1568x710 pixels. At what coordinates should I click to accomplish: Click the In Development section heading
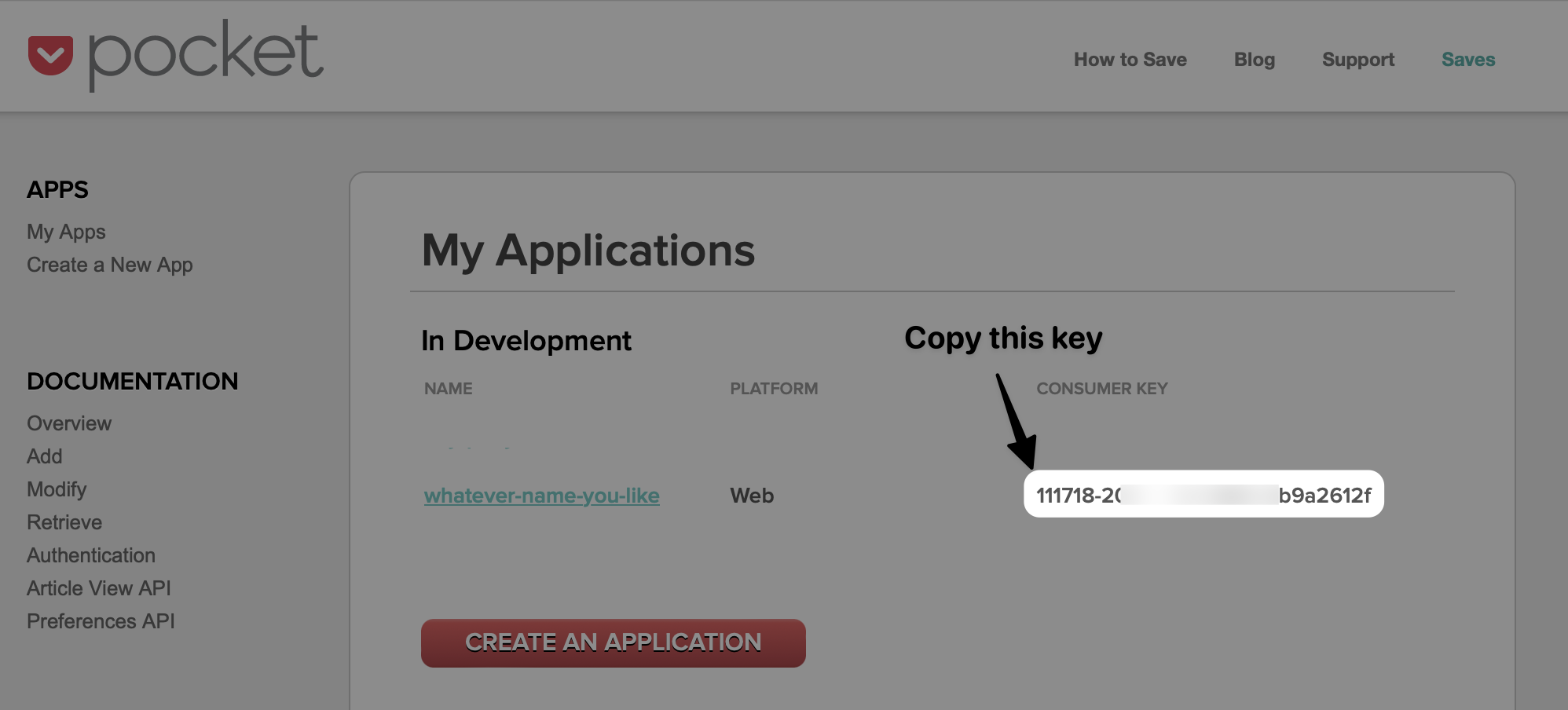526,341
